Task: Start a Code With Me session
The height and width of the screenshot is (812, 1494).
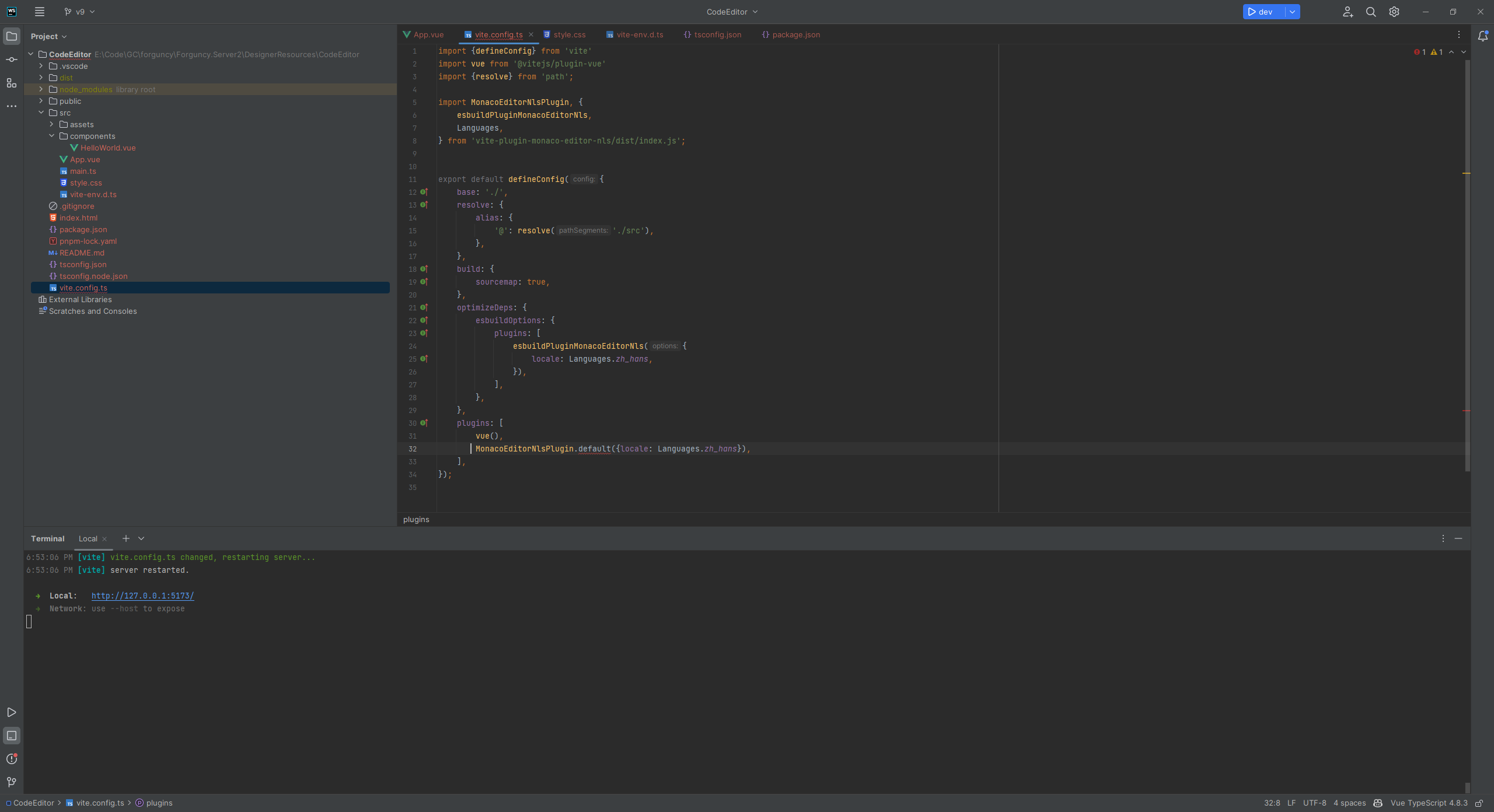Action: [1348, 12]
